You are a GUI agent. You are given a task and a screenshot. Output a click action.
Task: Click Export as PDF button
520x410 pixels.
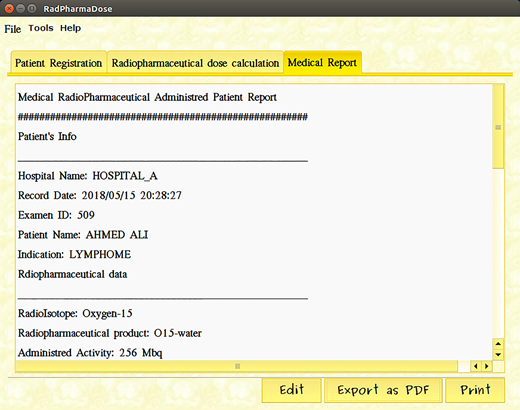tap(383, 390)
